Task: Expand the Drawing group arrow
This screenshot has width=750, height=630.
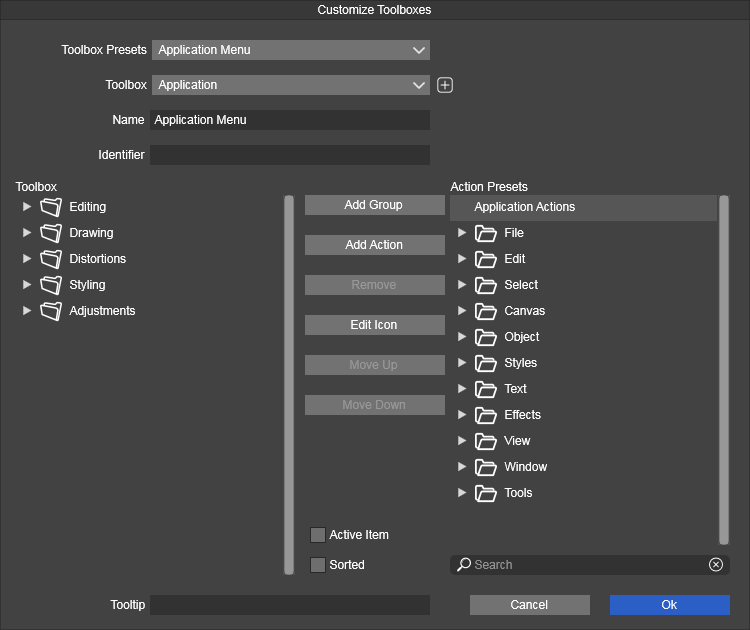Action: (27, 233)
